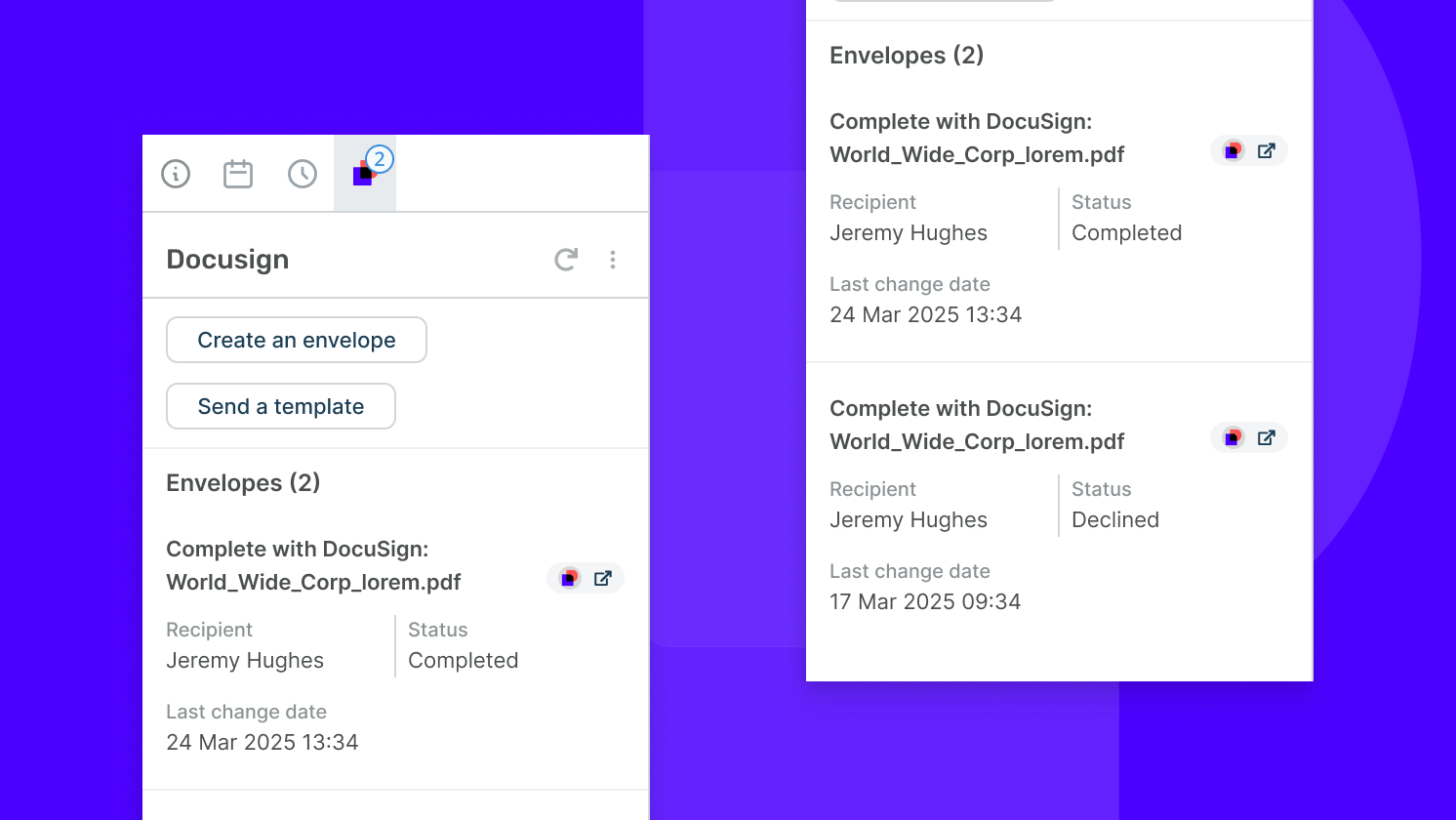The width and height of the screenshot is (1456, 820).
Task: Select the Docusign panel title
Action: click(x=227, y=259)
